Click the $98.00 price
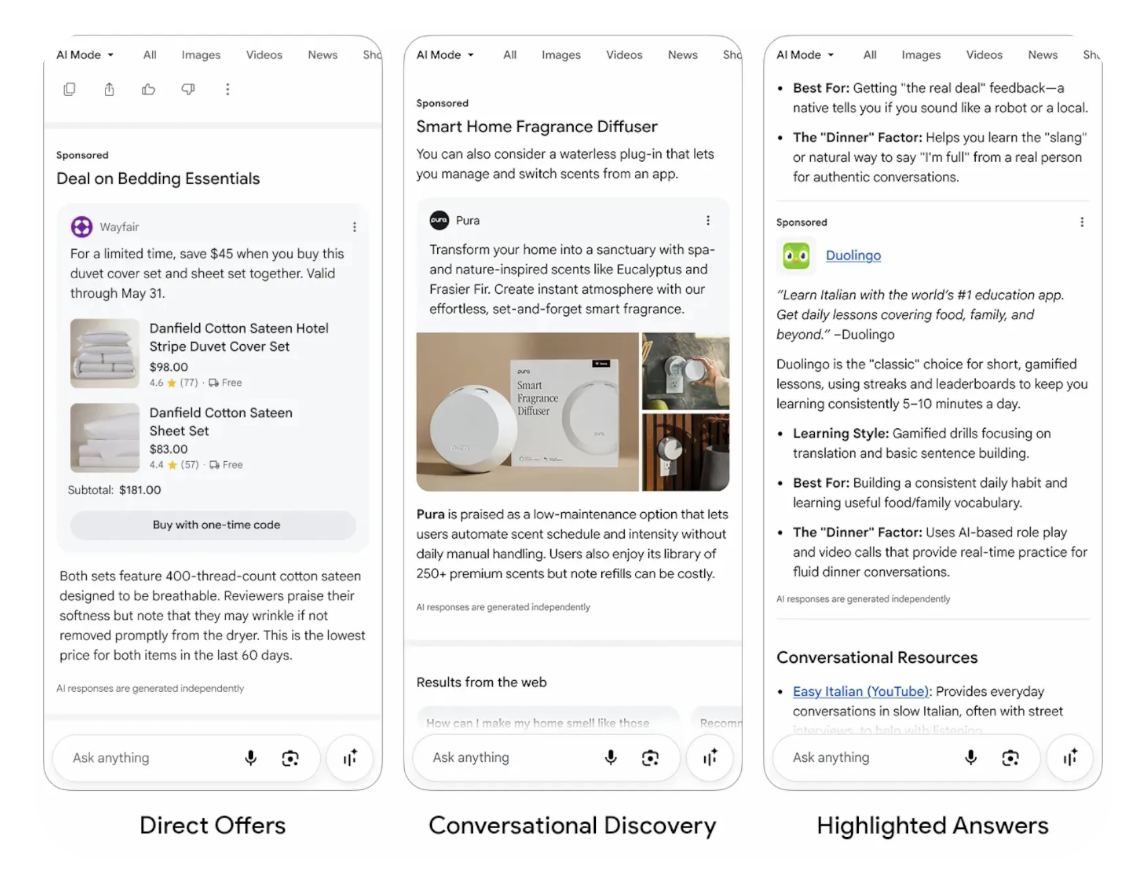 168,367
